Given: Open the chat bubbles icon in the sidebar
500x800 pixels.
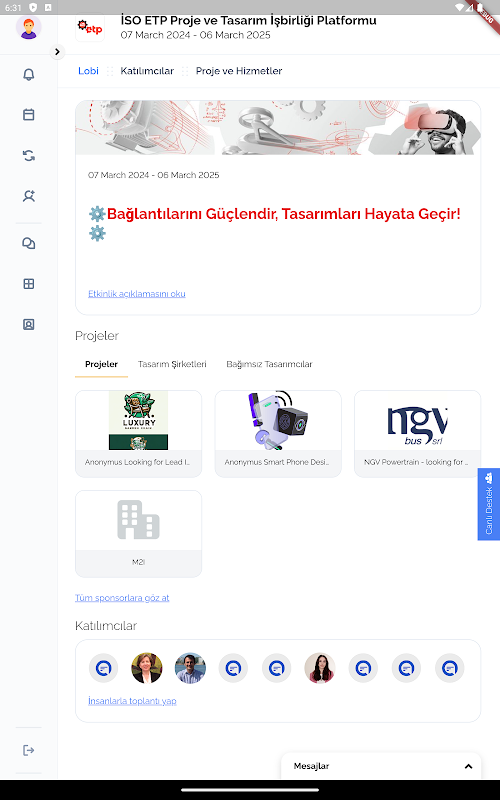Looking at the screenshot, I should [x=29, y=243].
